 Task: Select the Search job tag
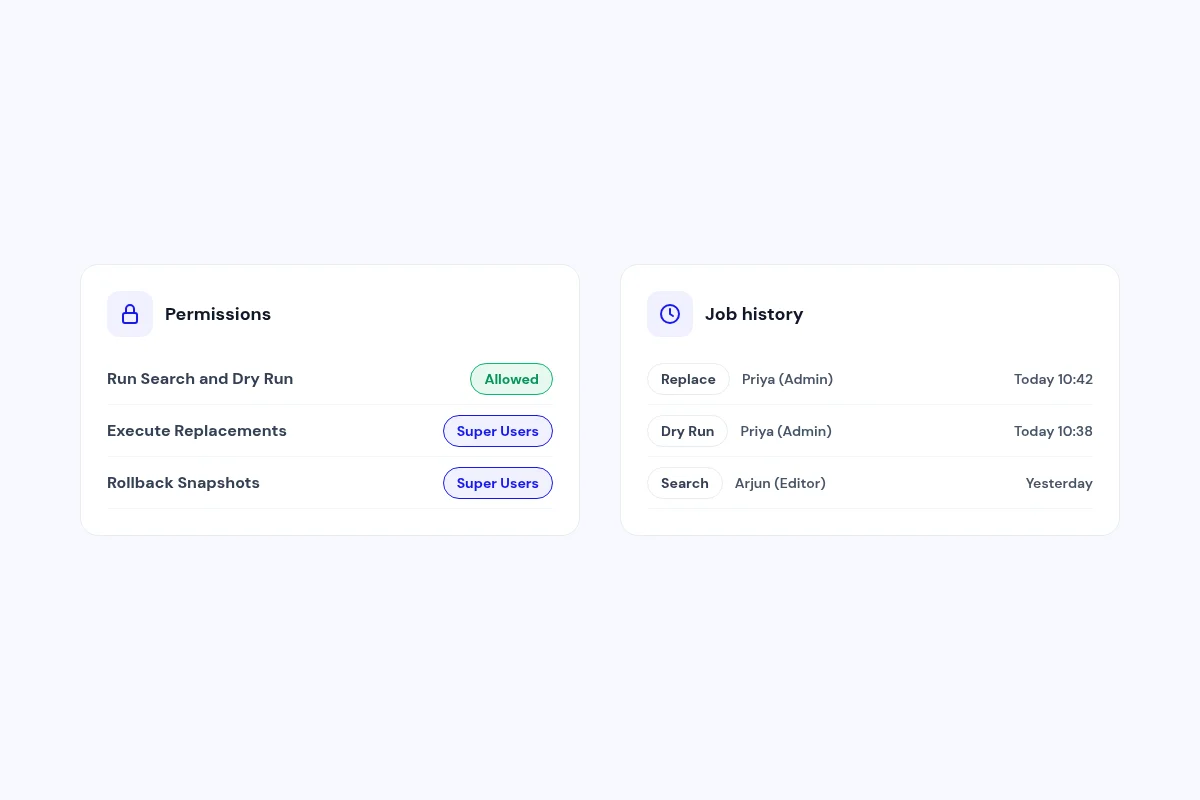(x=685, y=483)
